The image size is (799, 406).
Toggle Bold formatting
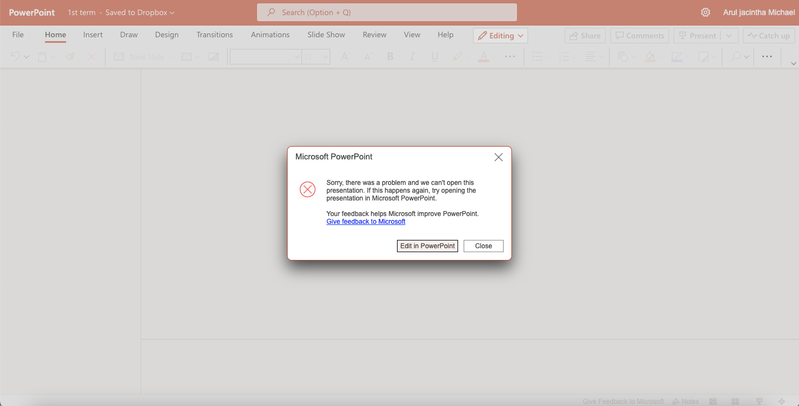pyautogui.click(x=390, y=57)
